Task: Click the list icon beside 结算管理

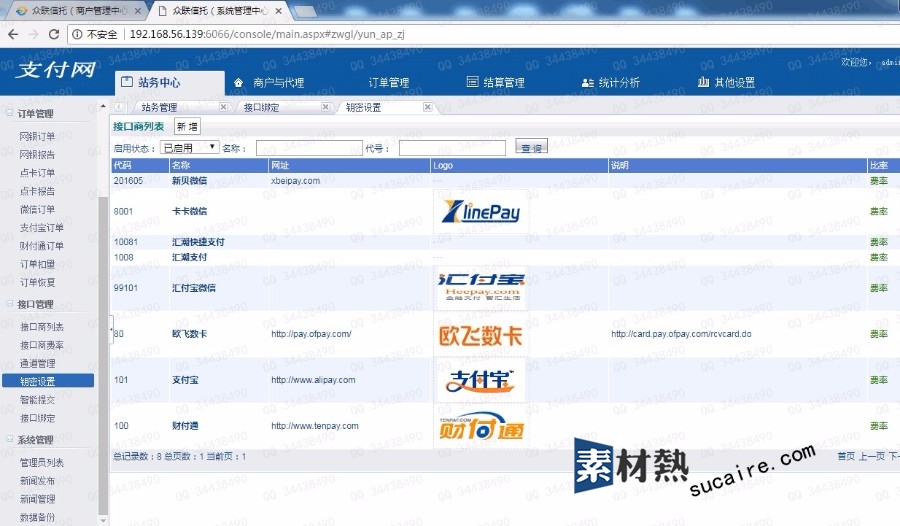Action: pyautogui.click(x=472, y=82)
